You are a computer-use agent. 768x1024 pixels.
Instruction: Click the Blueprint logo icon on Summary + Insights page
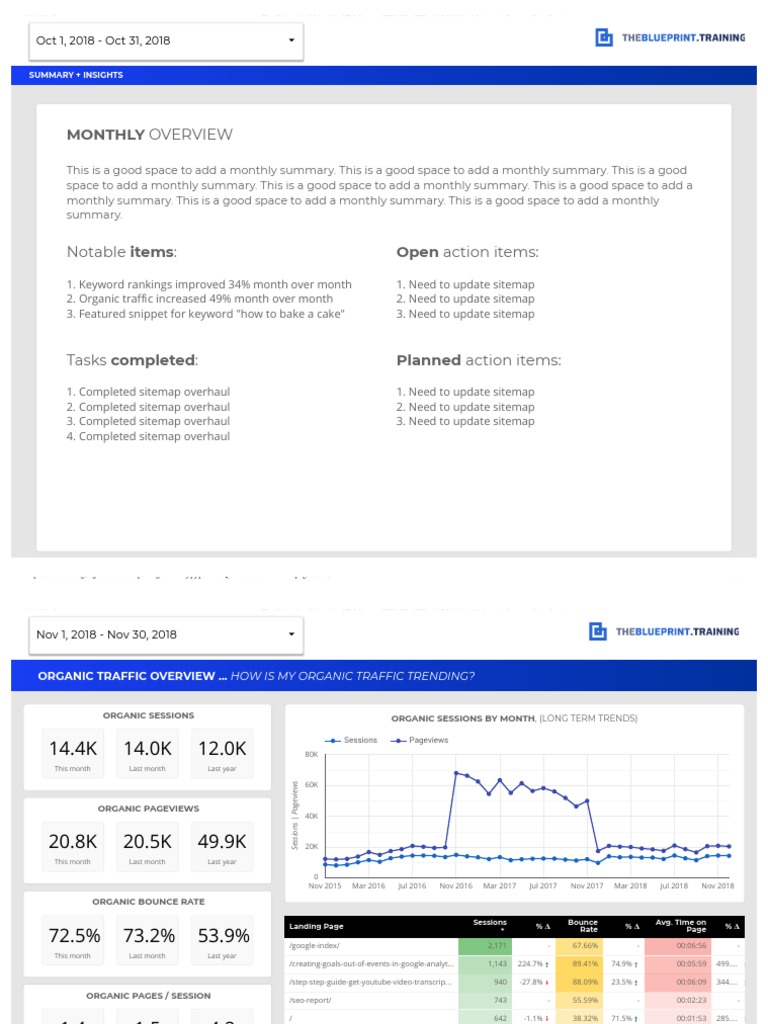pos(604,38)
